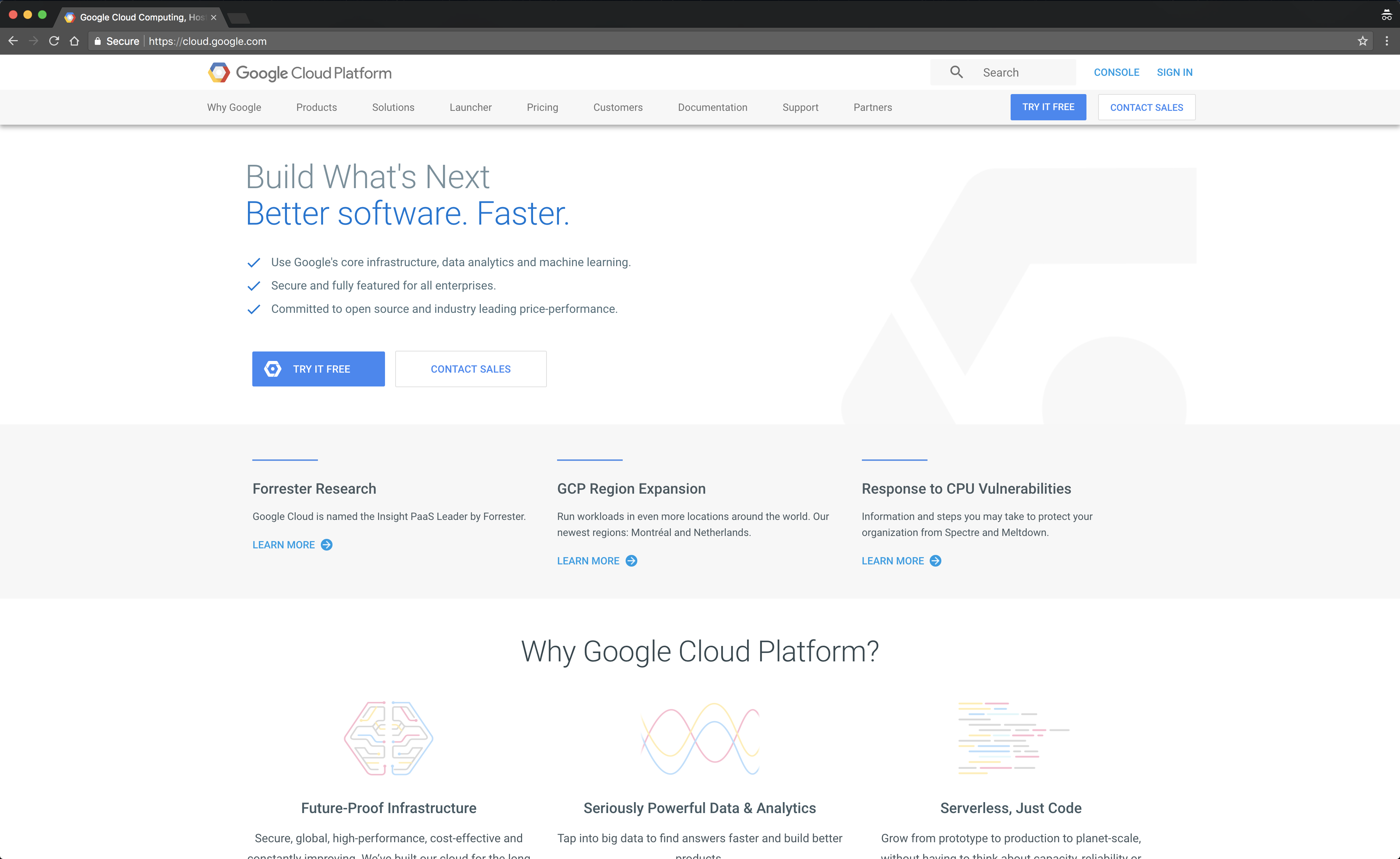Click the CONSOLE link in header
The image size is (1400, 859).
(1116, 72)
